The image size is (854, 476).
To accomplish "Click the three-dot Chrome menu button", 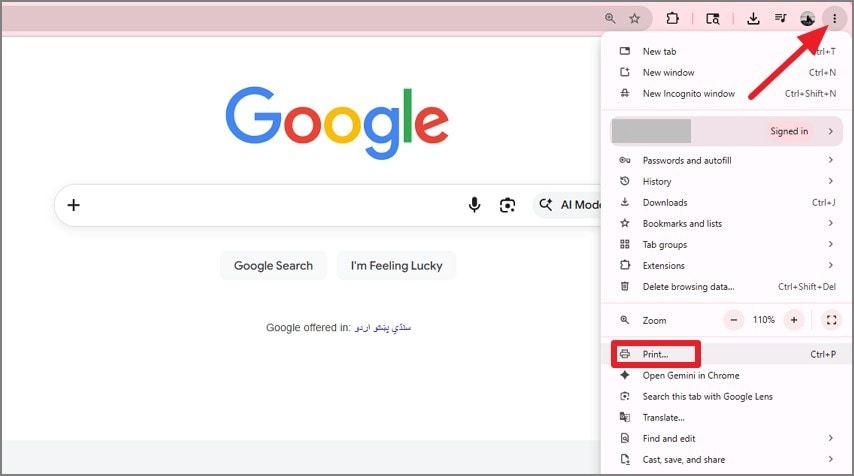I will coord(834,19).
